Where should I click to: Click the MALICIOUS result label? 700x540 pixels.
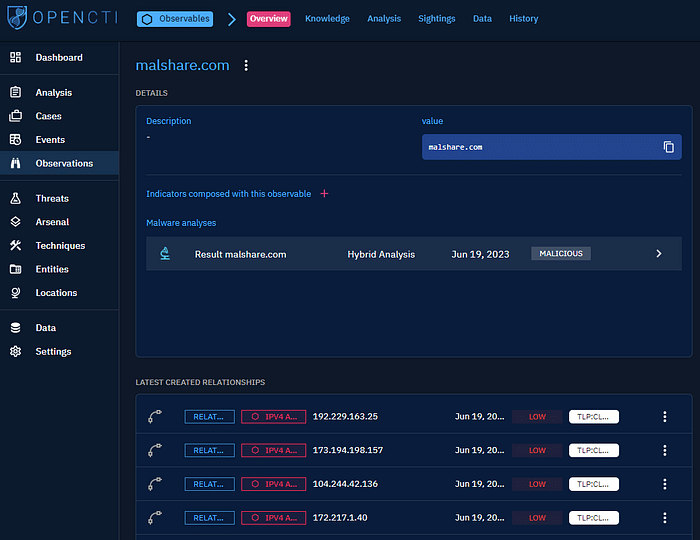tap(560, 254)
